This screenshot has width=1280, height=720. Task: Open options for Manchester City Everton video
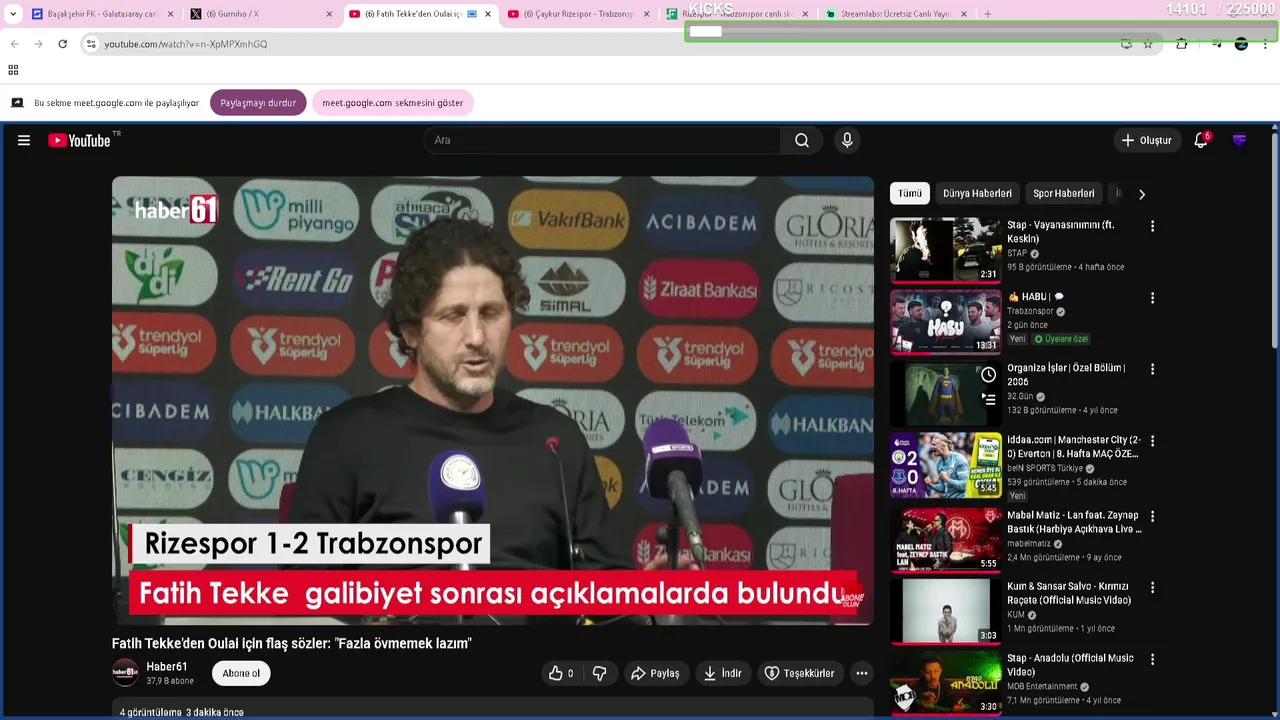click(1152, 442)
